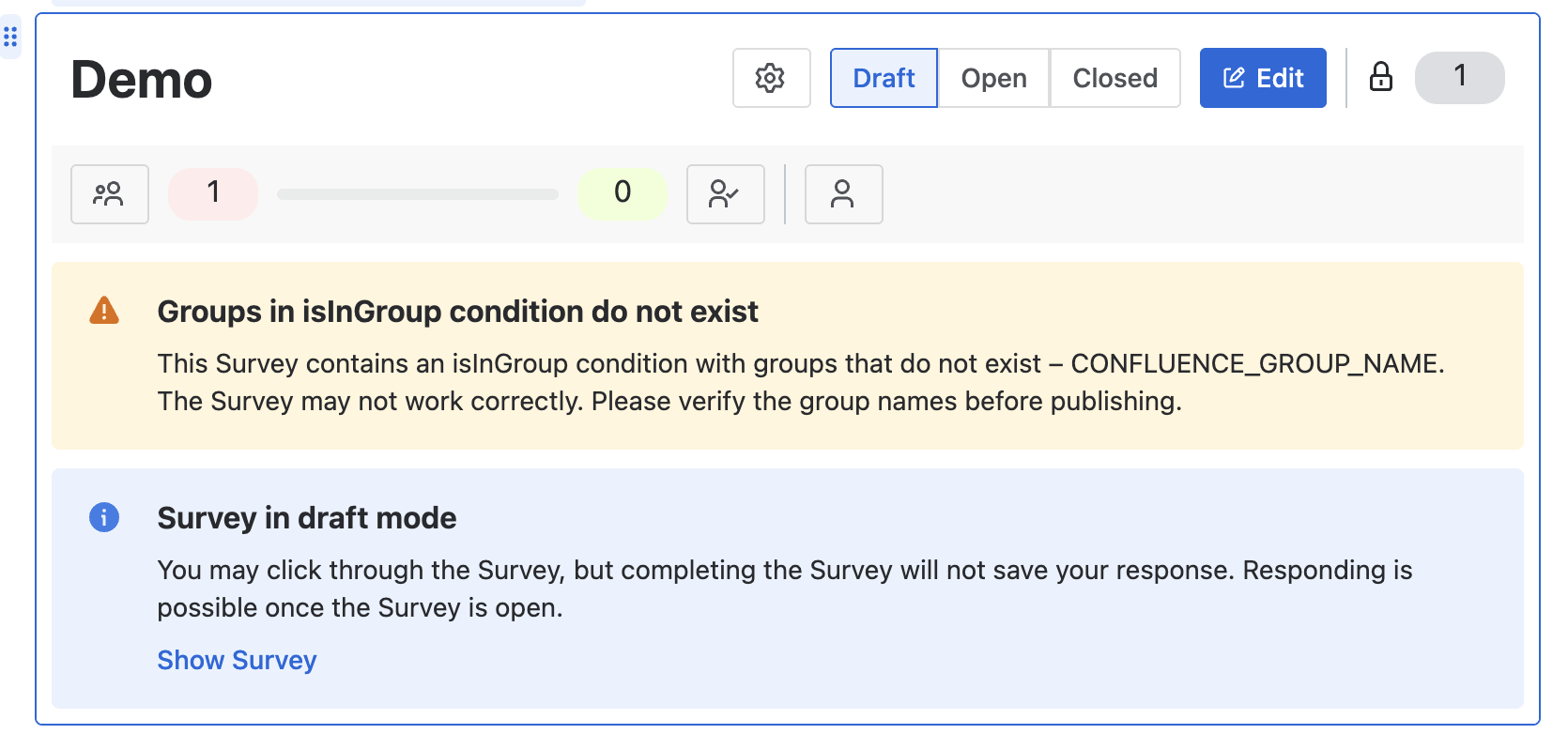Click the green completed responses counter showing 0
This screenshot has height=734, width=1568.
tap(623, 193)
